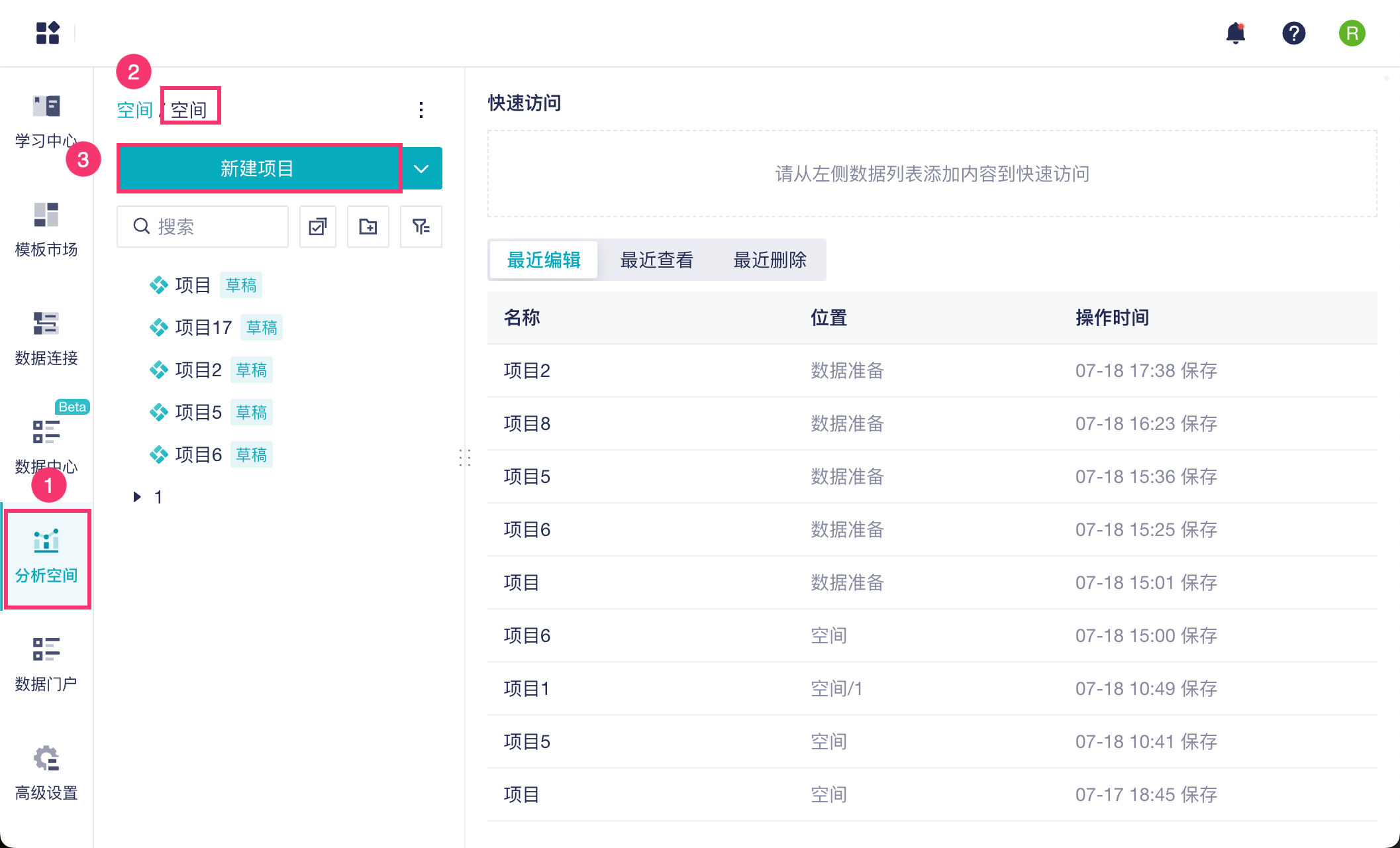Open the three-dot more options menu
This screenshot has height=848, width=1400.
pos(421,110)
